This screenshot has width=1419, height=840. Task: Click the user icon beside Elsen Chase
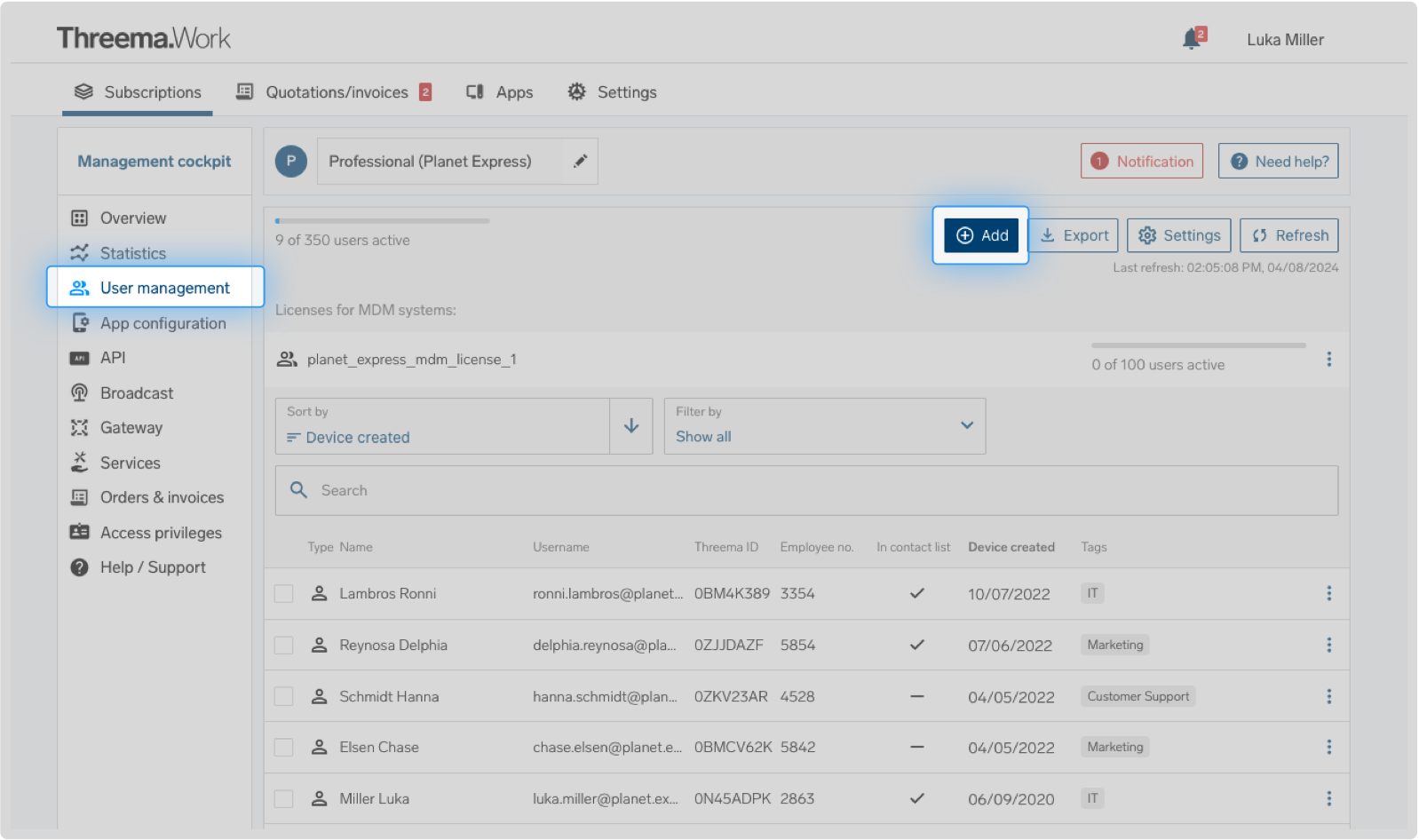[x=320, y=747]
